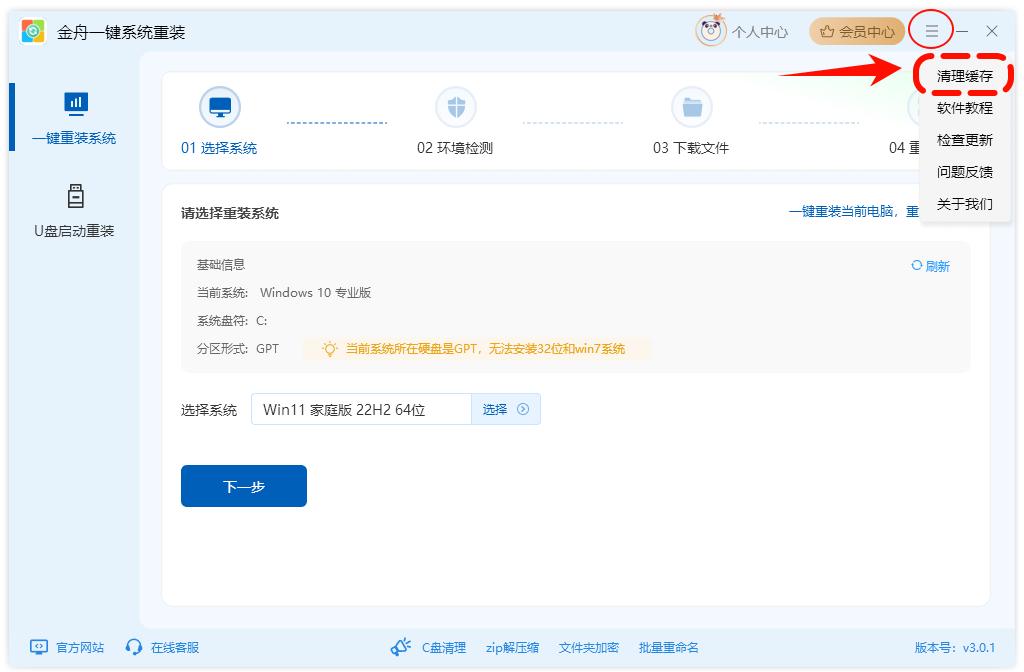Switch to U盘启动重装 sidebar tab
This screenshot has height=672, width=1024.
[74, 211]
